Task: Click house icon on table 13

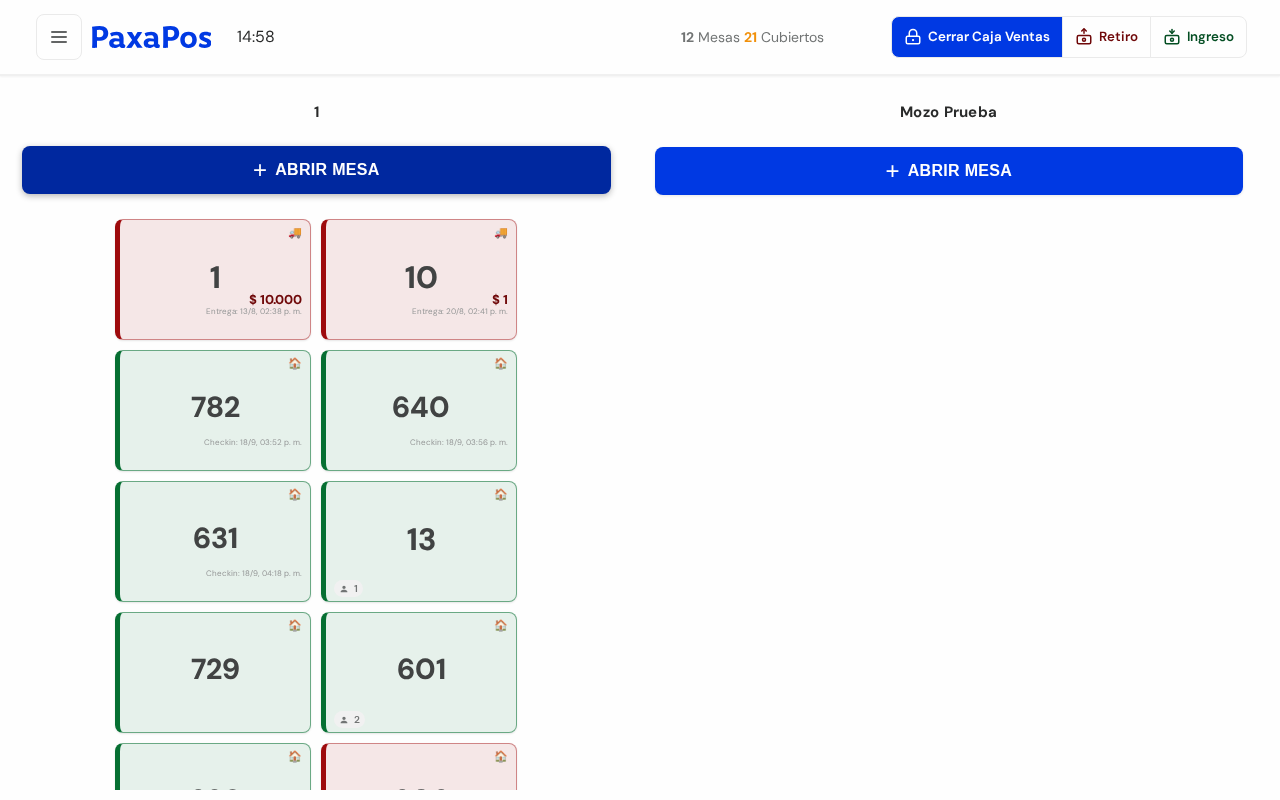Action: 501,495
